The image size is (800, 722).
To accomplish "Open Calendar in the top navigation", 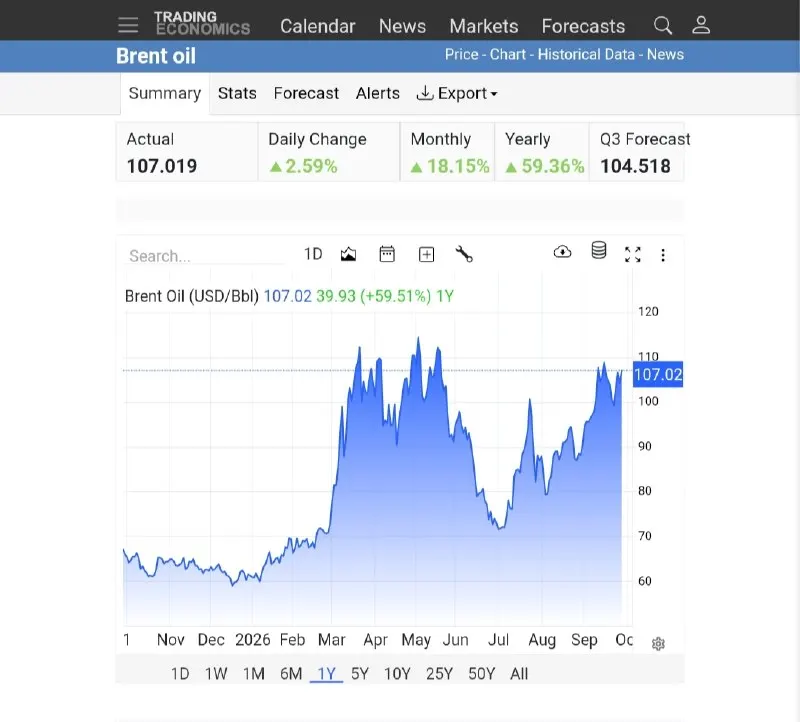I will 317,26.
